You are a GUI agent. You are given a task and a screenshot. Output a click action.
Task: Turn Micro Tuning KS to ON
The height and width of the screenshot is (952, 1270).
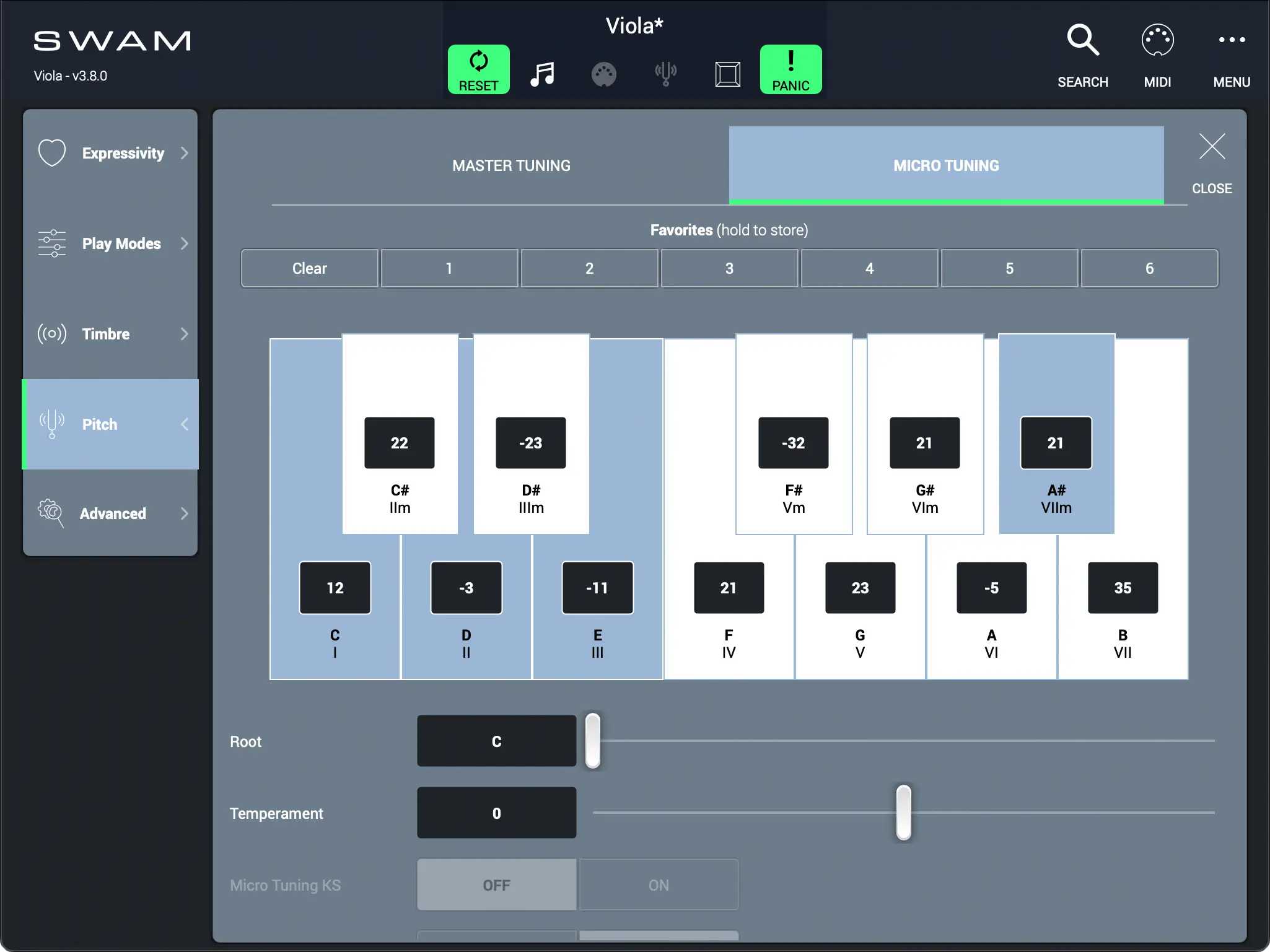coord(659,885)
